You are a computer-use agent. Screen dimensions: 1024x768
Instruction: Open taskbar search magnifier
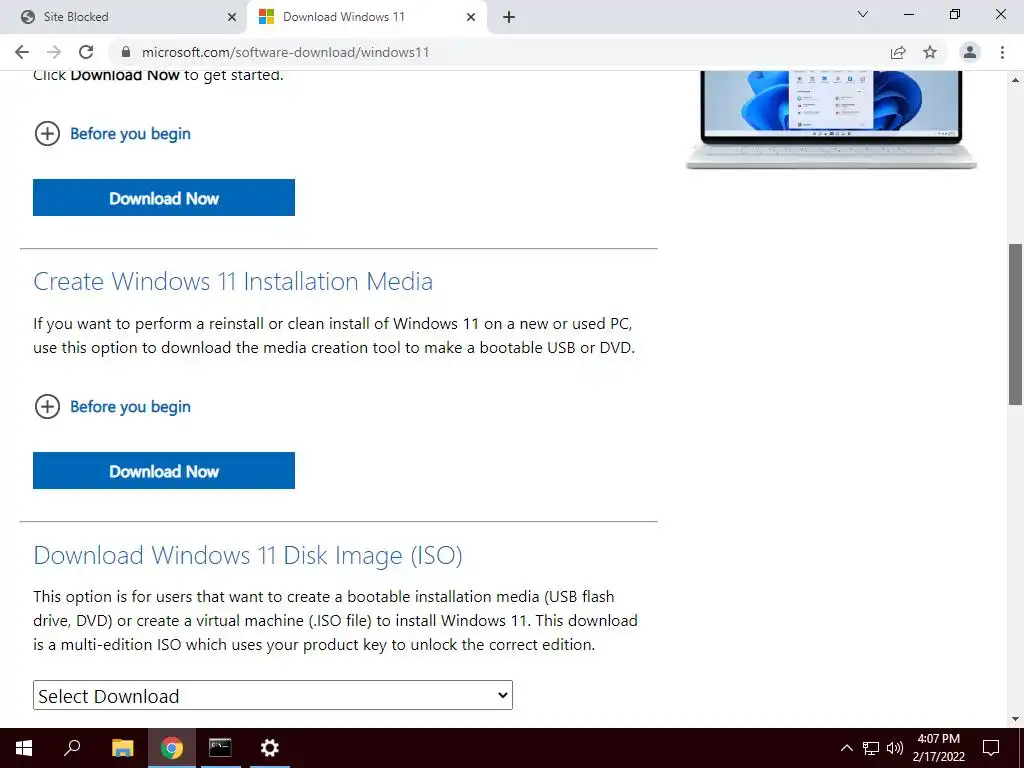pos(72,748)
